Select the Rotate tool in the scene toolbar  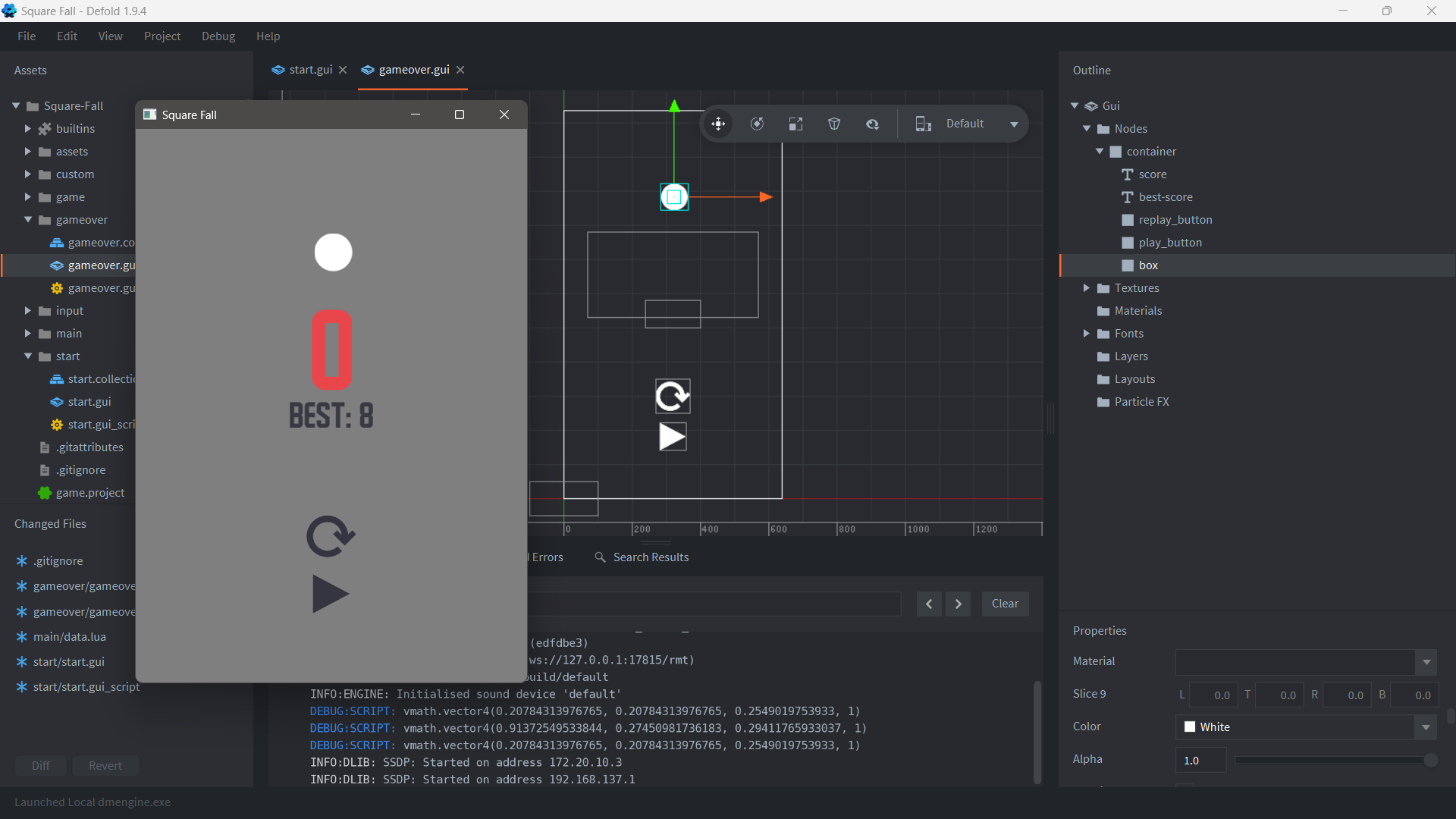point(757,124)
